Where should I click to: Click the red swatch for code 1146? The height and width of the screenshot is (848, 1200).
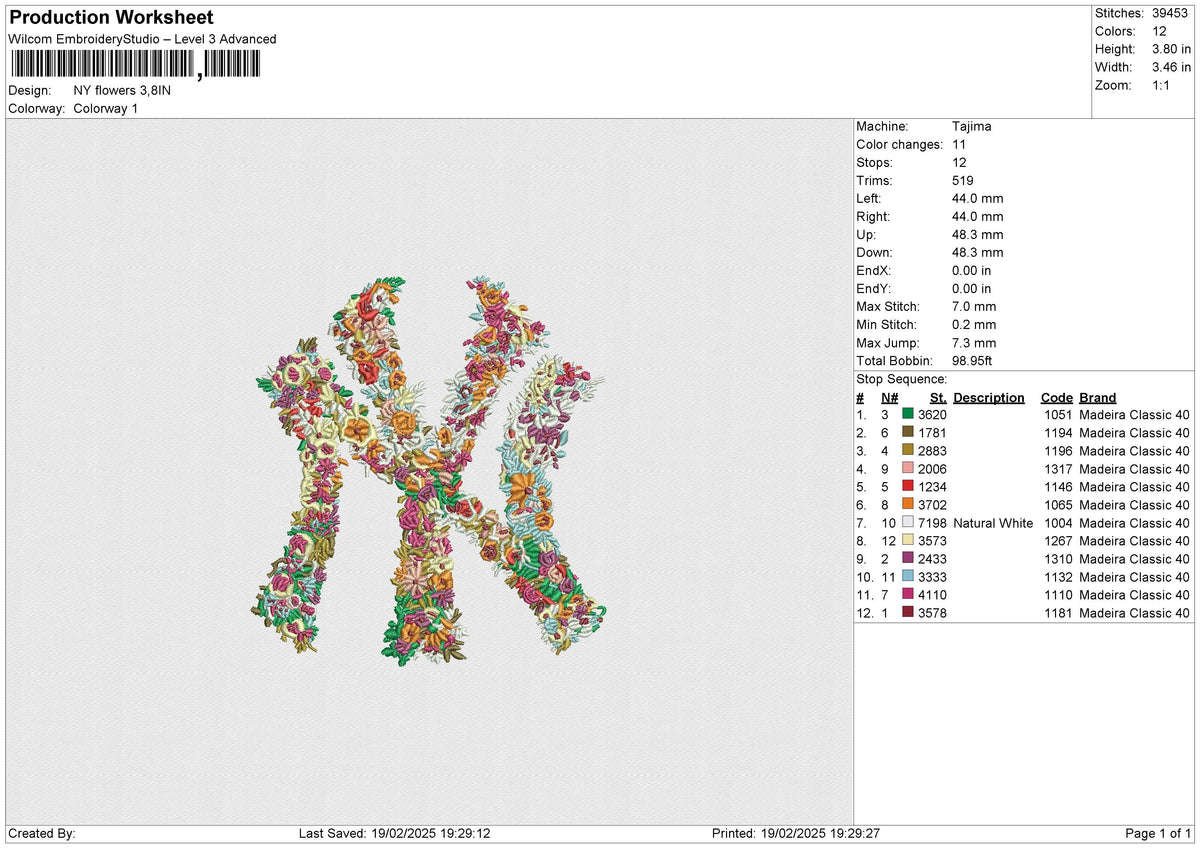click(x=908, y=486)
